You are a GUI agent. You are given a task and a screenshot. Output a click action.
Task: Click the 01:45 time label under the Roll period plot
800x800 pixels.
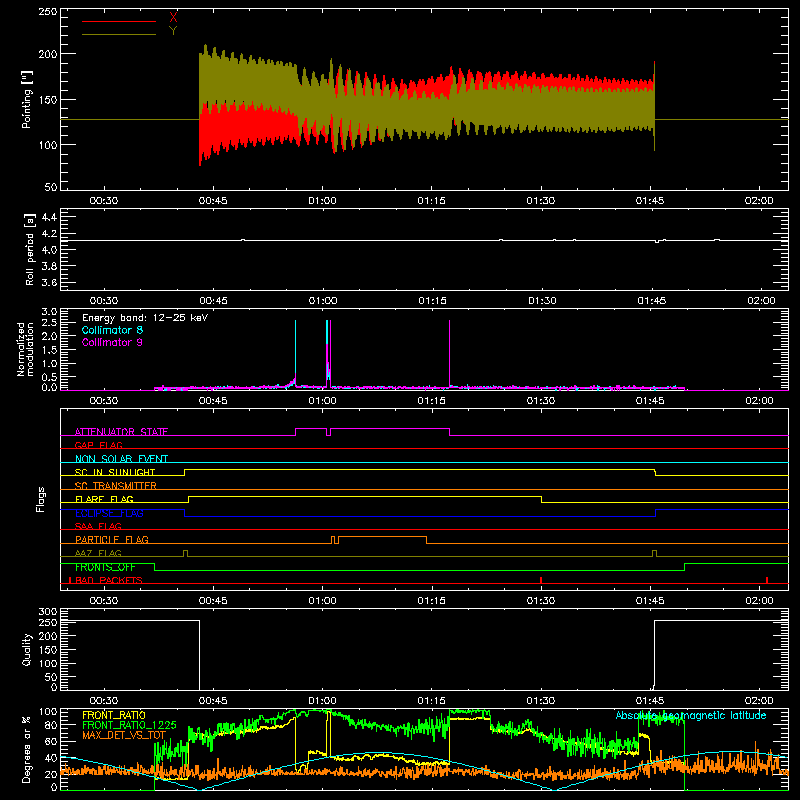(652, 301)
